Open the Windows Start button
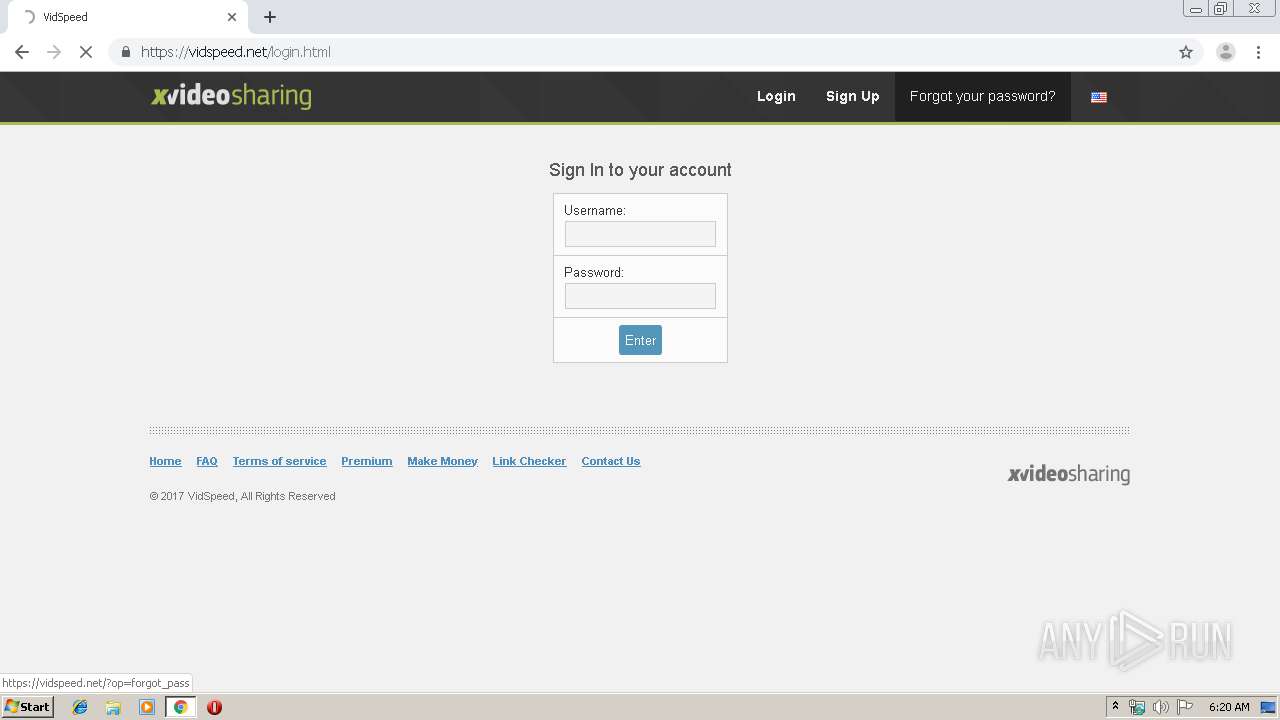The image size is (1280, 720). click(x=27, y=707)
